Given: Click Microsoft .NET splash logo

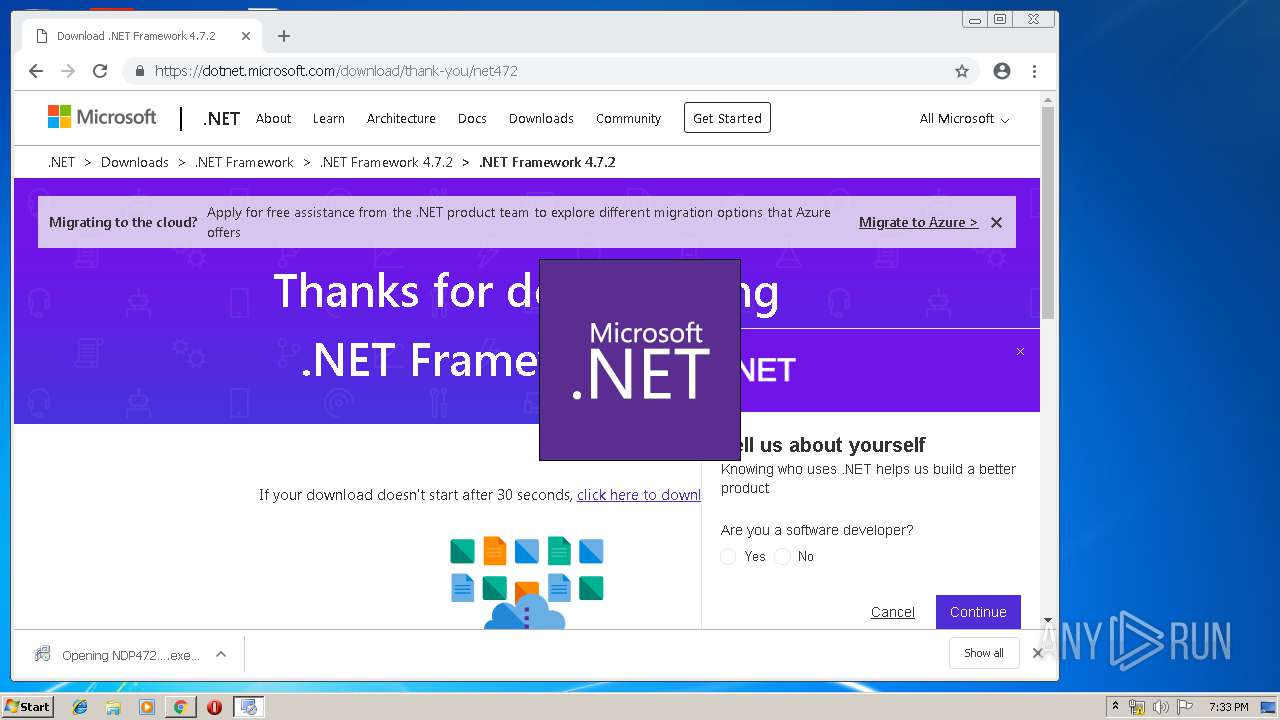Looking at the screenshot, I should point(640,360).
